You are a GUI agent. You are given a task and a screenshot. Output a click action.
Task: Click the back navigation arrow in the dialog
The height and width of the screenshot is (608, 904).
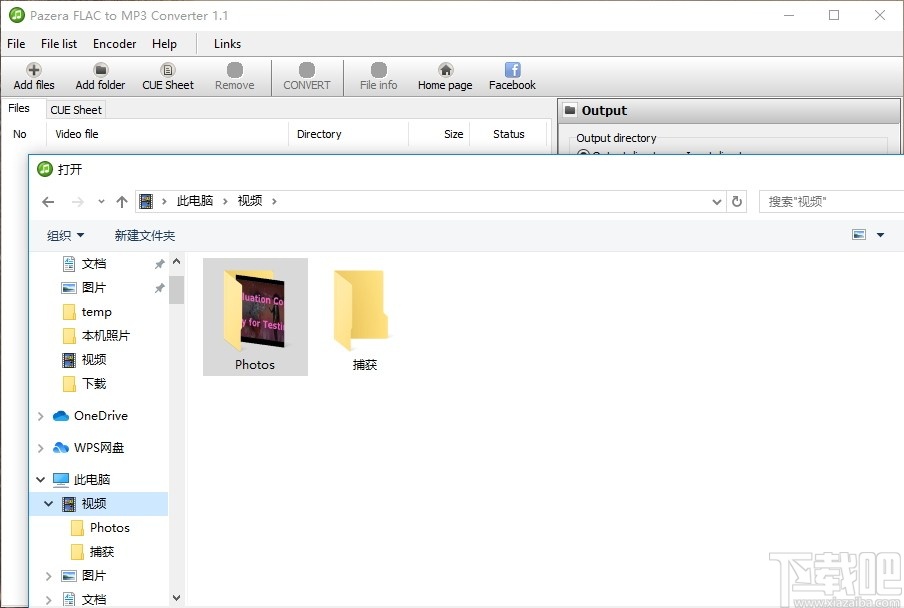pyautogui.click(x=47, y=201)
